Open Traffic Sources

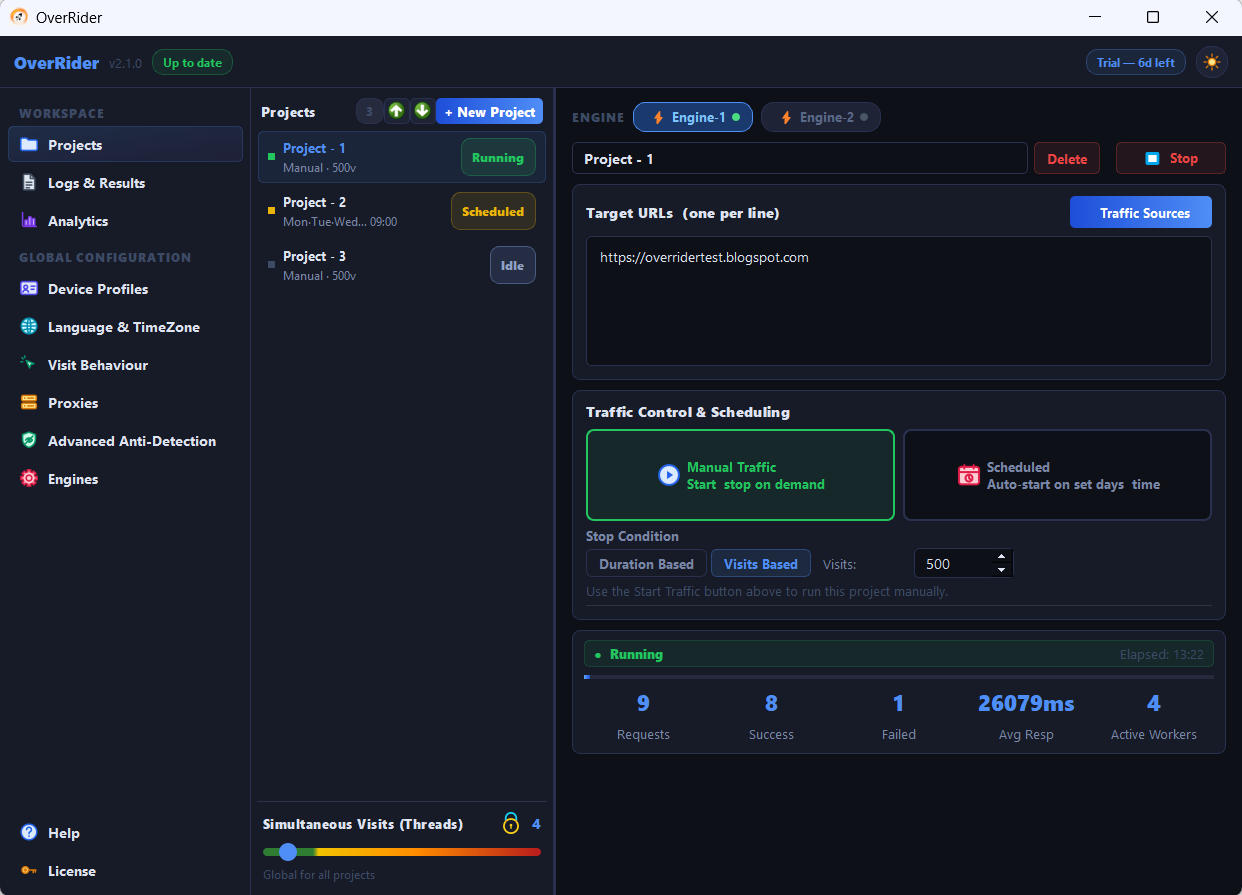[1141, 212]
